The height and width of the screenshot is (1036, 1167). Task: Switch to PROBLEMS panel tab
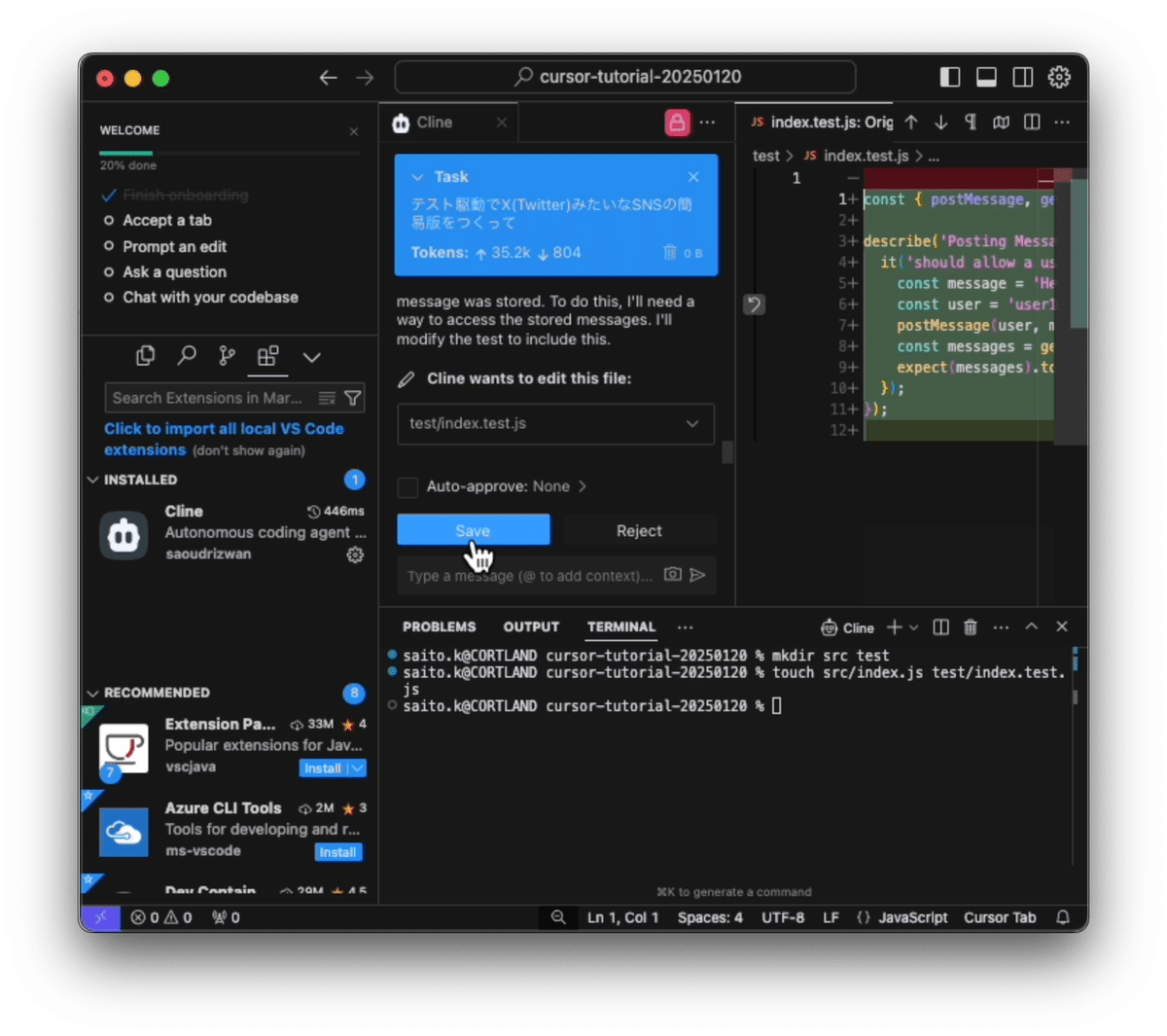440,627
